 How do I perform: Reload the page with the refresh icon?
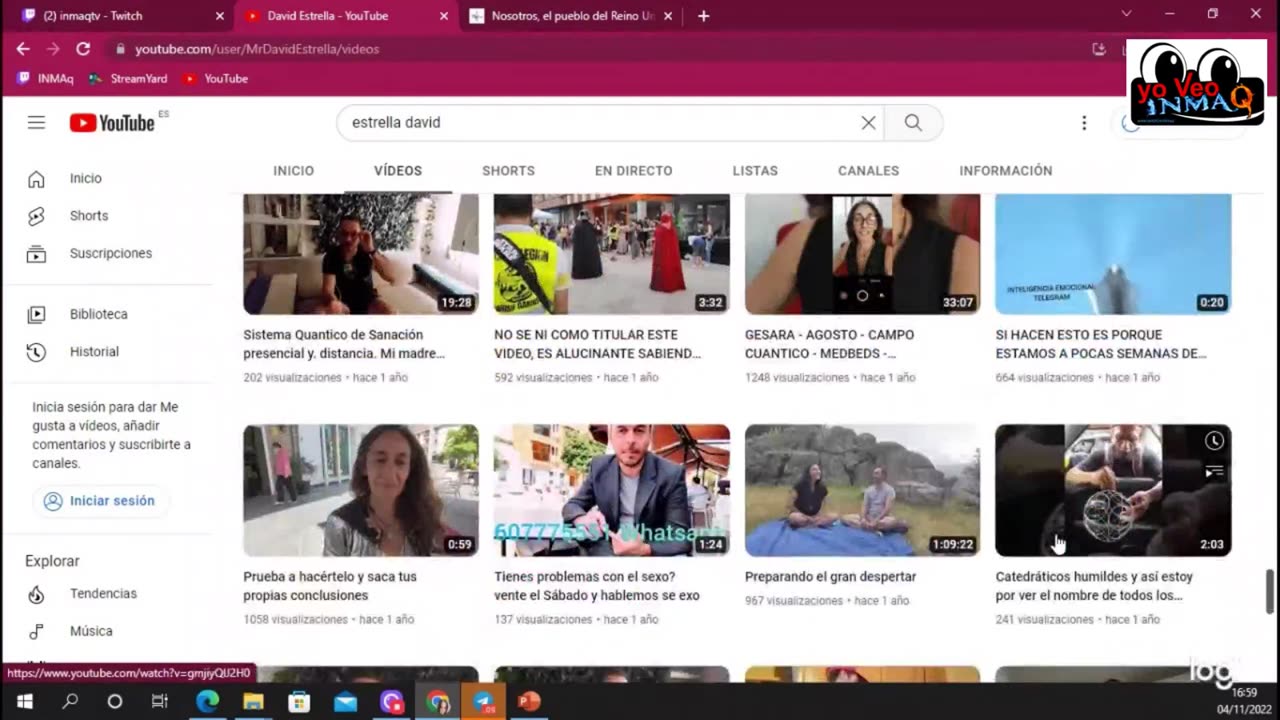pos(83,48)
